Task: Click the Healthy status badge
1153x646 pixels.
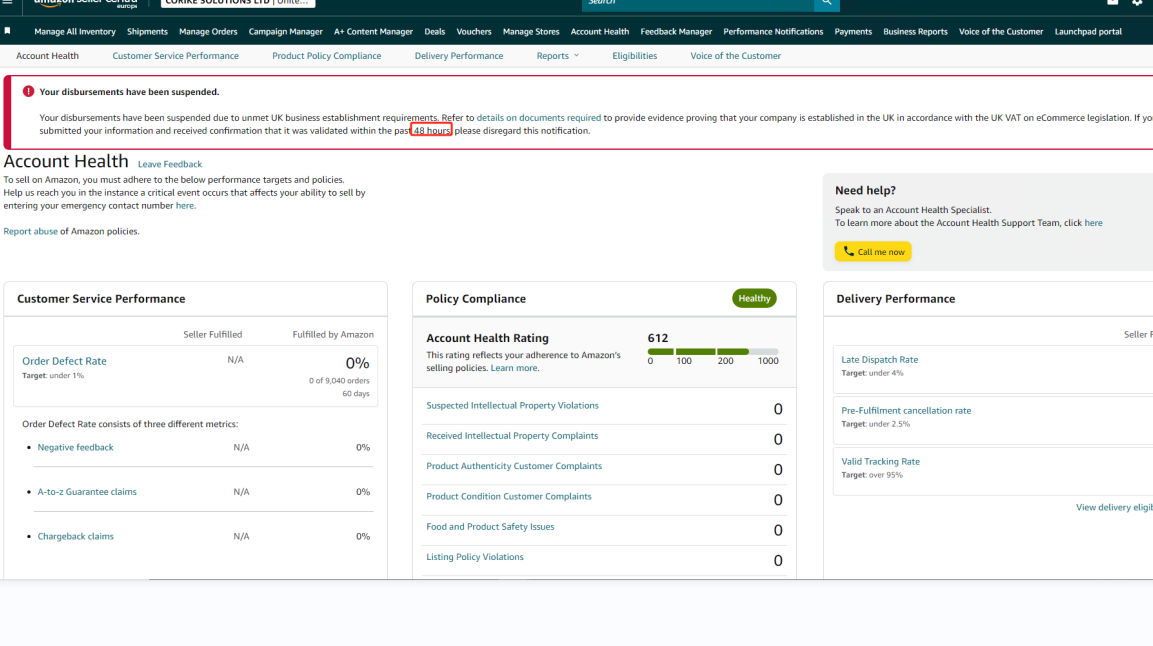Action: pos(754,298)
